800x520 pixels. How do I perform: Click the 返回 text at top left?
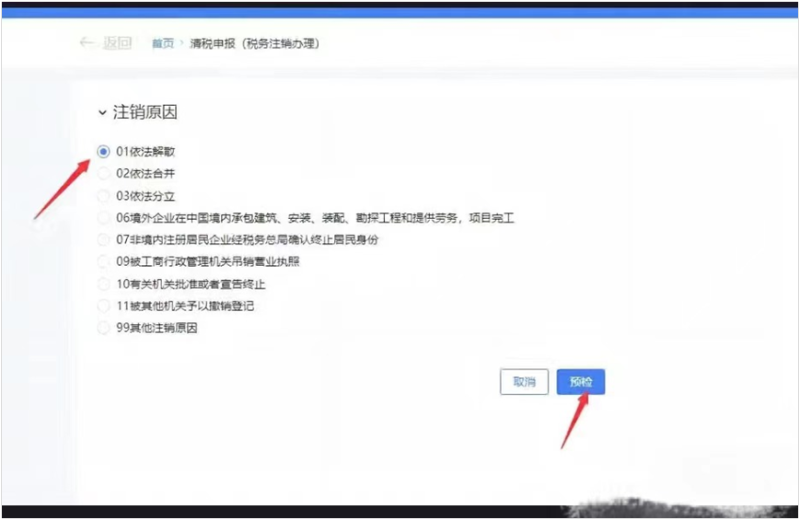tap(117, 43)
